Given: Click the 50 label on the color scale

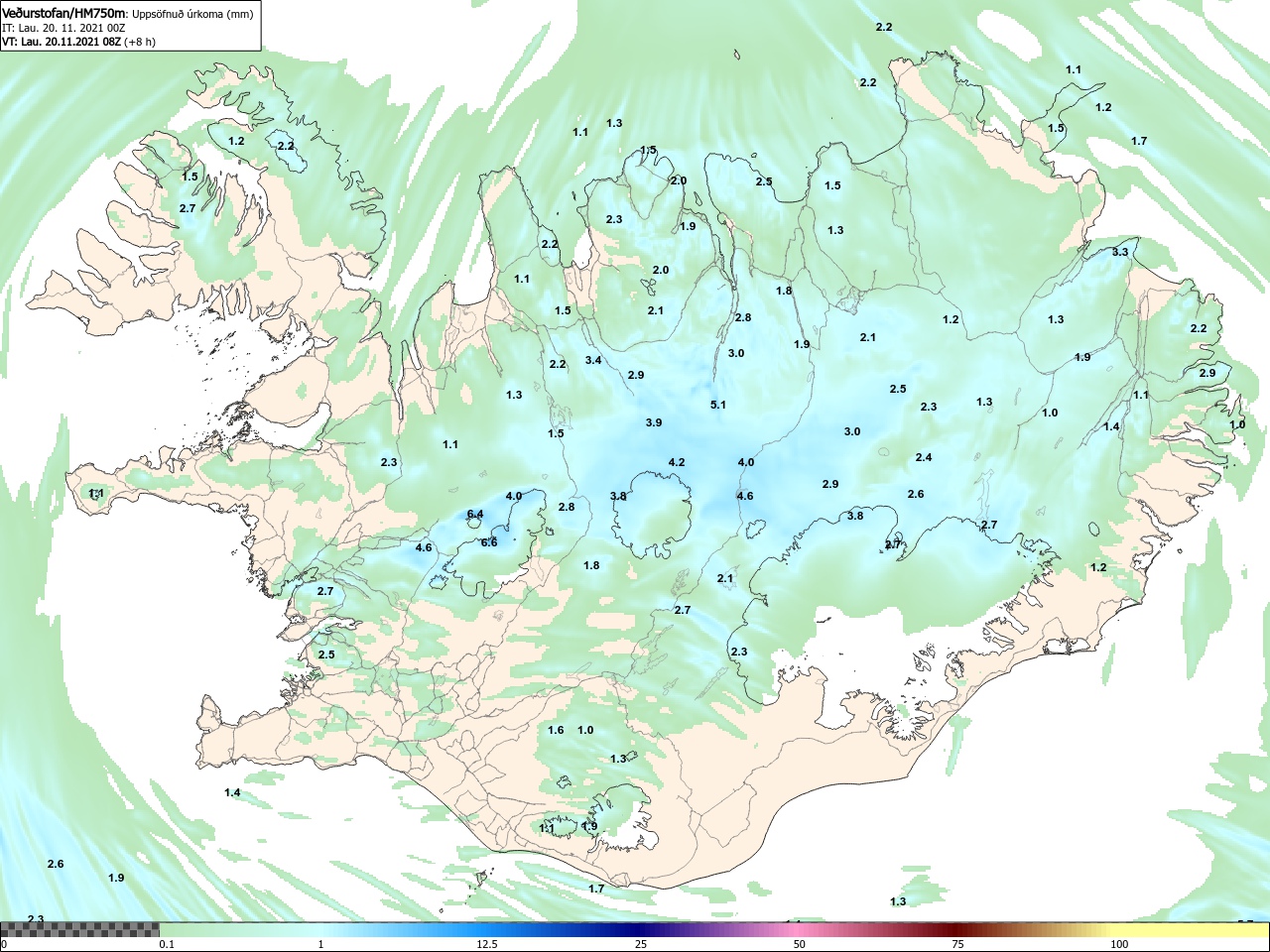Looking at the screenshot, I should pyautogui.click(x=800, y=944).
